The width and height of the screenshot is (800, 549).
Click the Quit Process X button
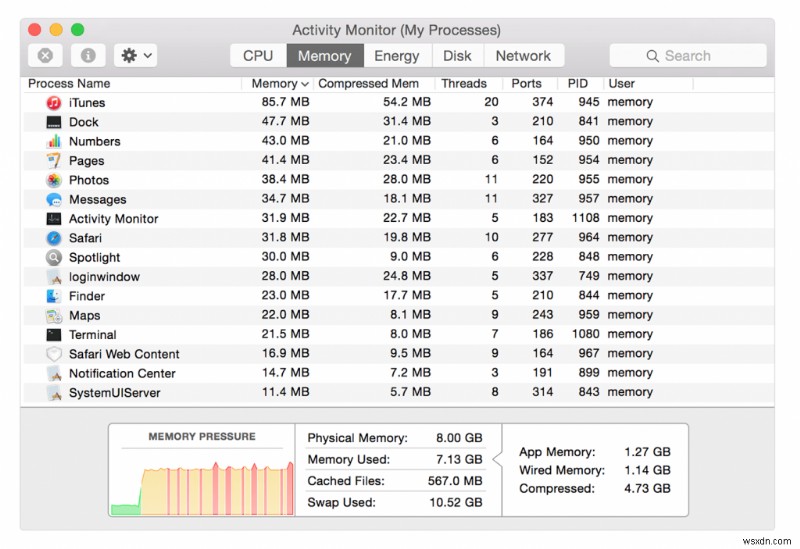[x=46, y=56]
